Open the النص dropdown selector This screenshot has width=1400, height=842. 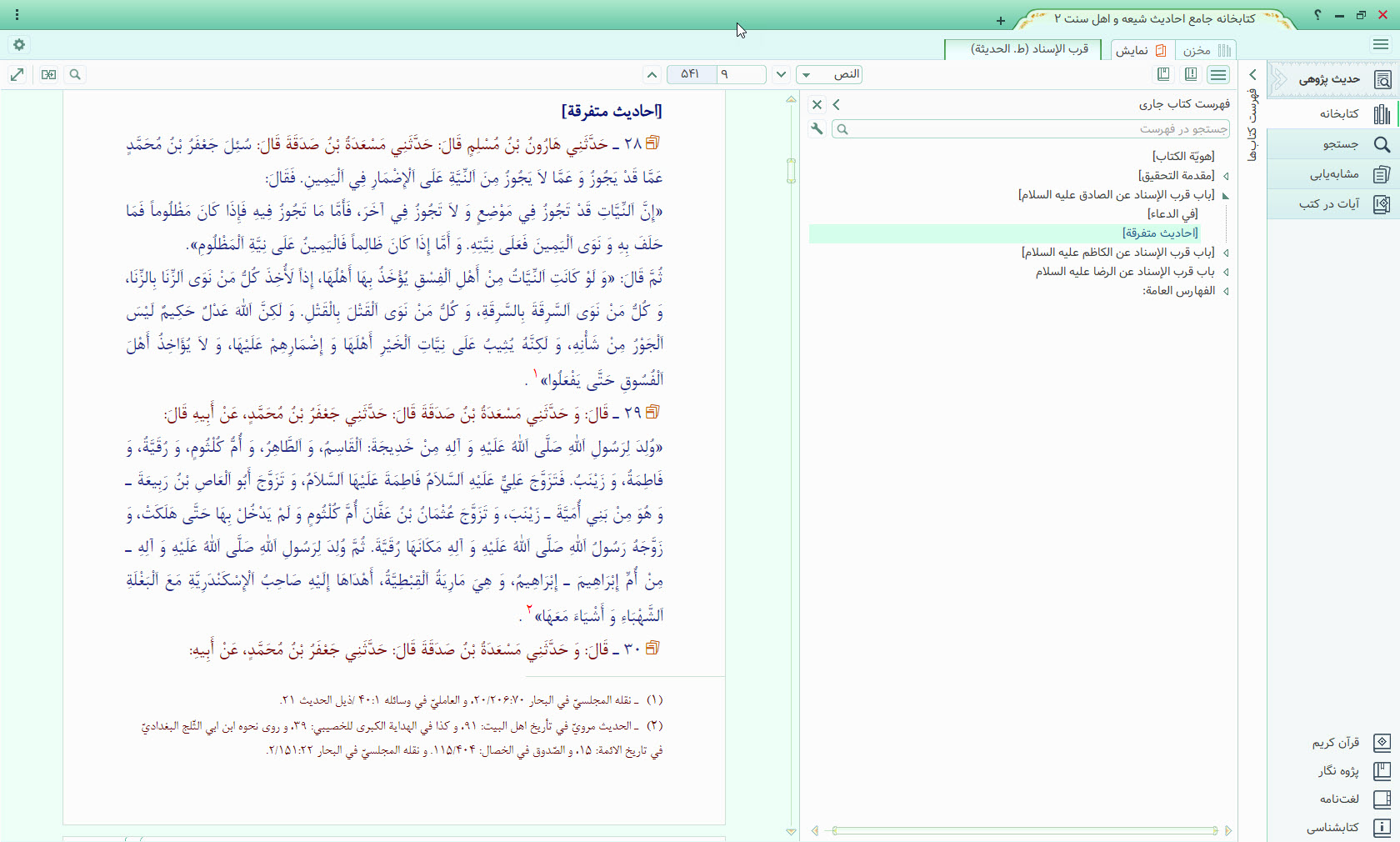pos(828,75)
